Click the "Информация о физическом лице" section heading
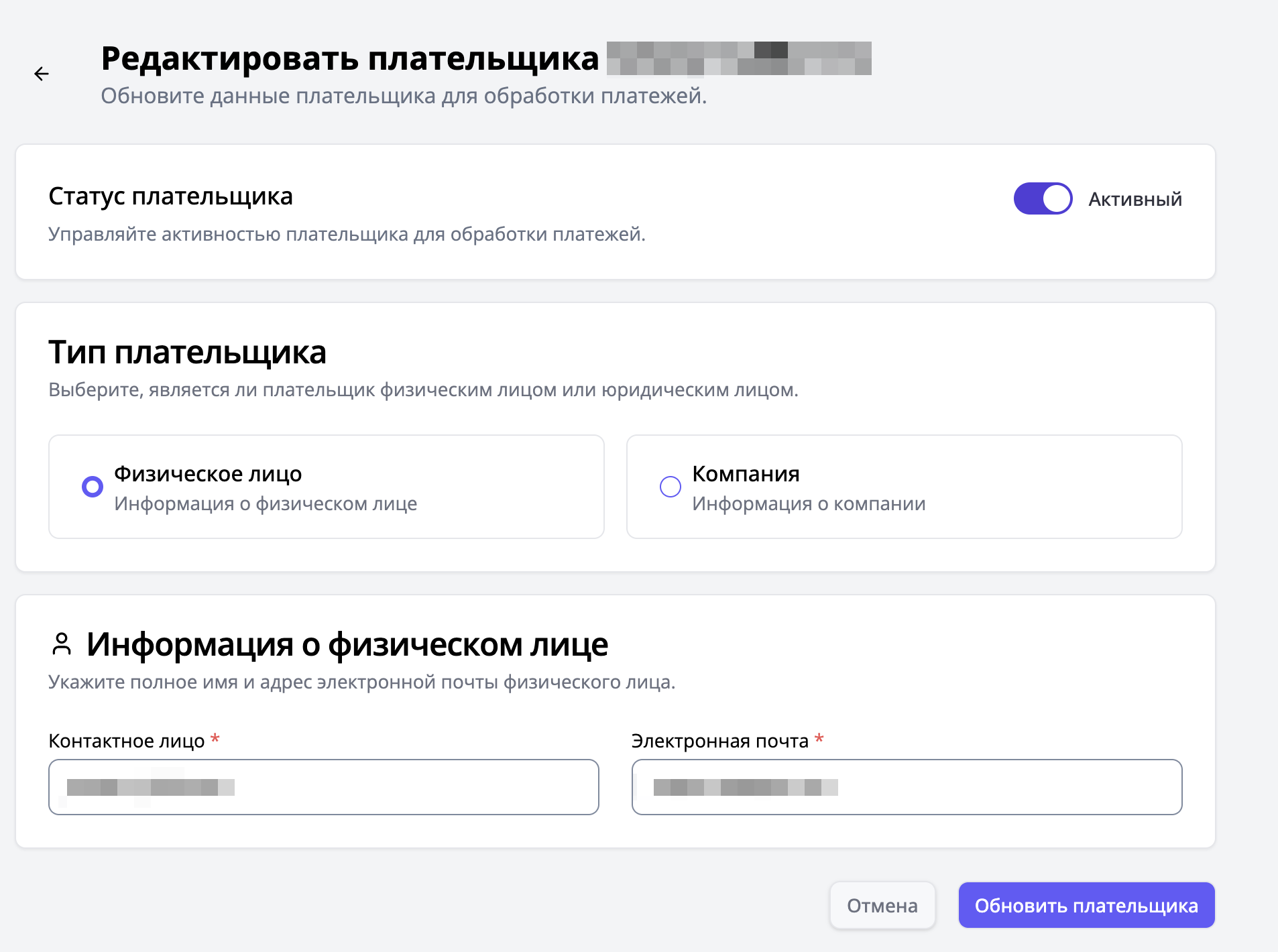The width and height of the screenshot is (1278, 952). pos(347,644)
